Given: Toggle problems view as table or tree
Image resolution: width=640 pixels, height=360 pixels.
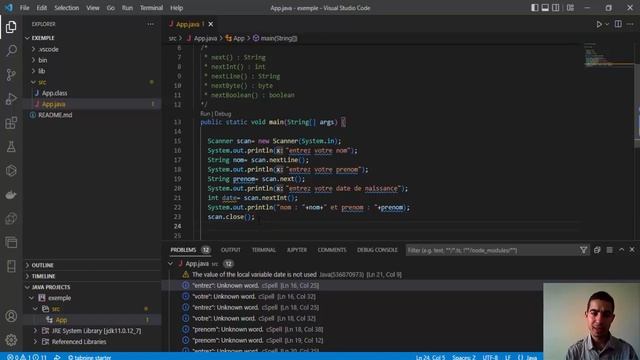Looking at the screenshot, I should (x=609, y=250).
